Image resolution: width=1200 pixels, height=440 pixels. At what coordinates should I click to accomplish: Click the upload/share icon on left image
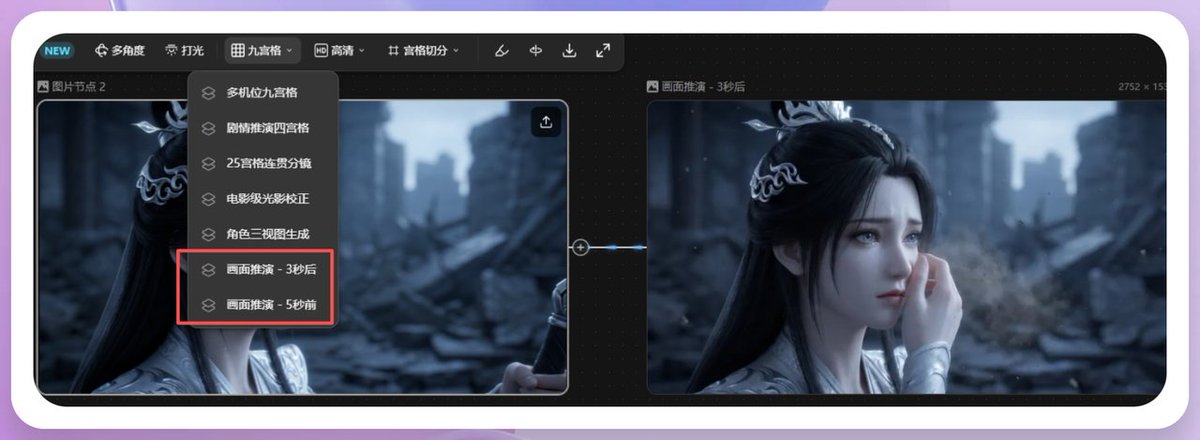(x=546, y=122)
